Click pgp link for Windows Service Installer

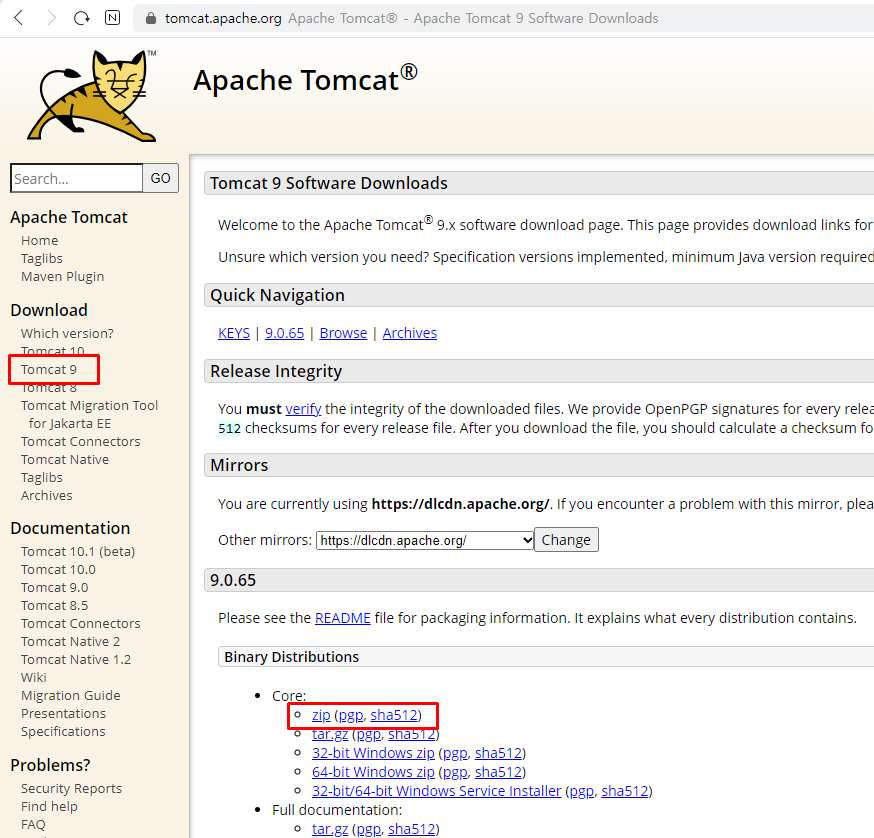click(581, 791)
